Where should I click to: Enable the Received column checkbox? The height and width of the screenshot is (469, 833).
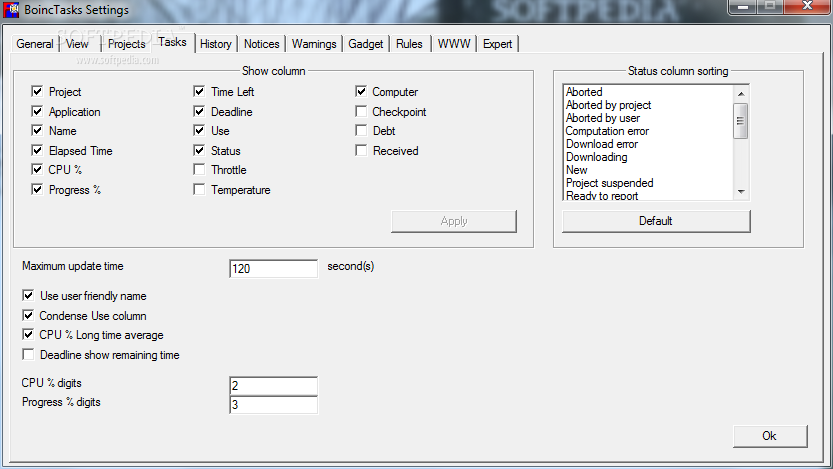click(361, 150)
